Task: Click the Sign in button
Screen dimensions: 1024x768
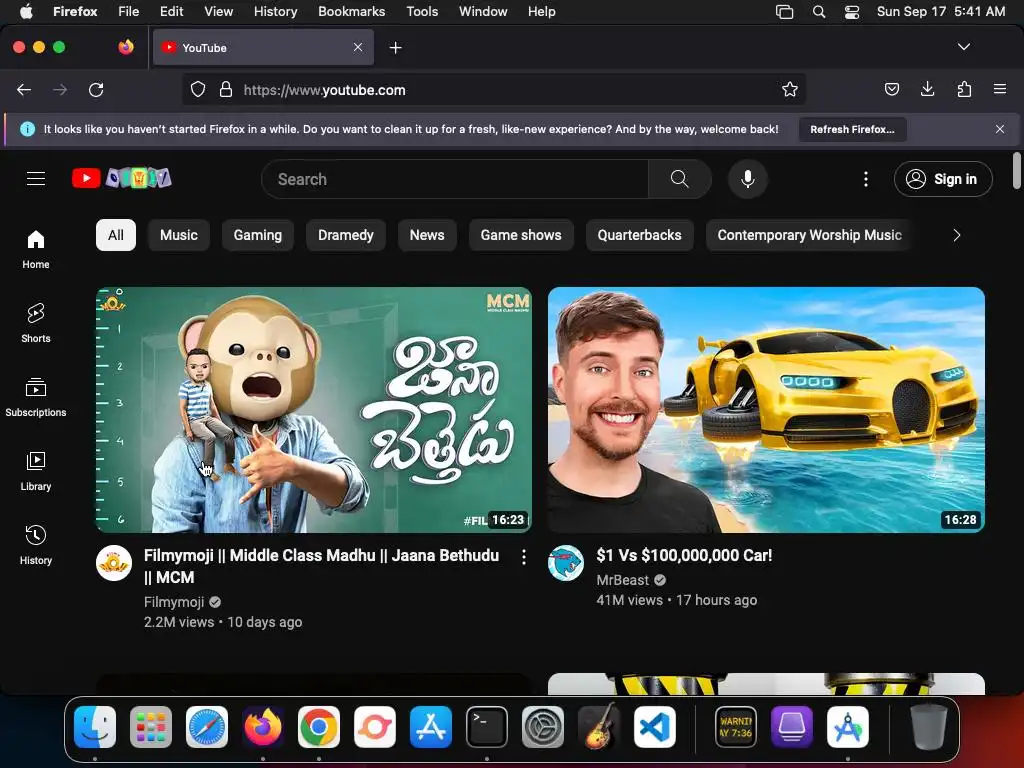Action: (x=943, y=179)
